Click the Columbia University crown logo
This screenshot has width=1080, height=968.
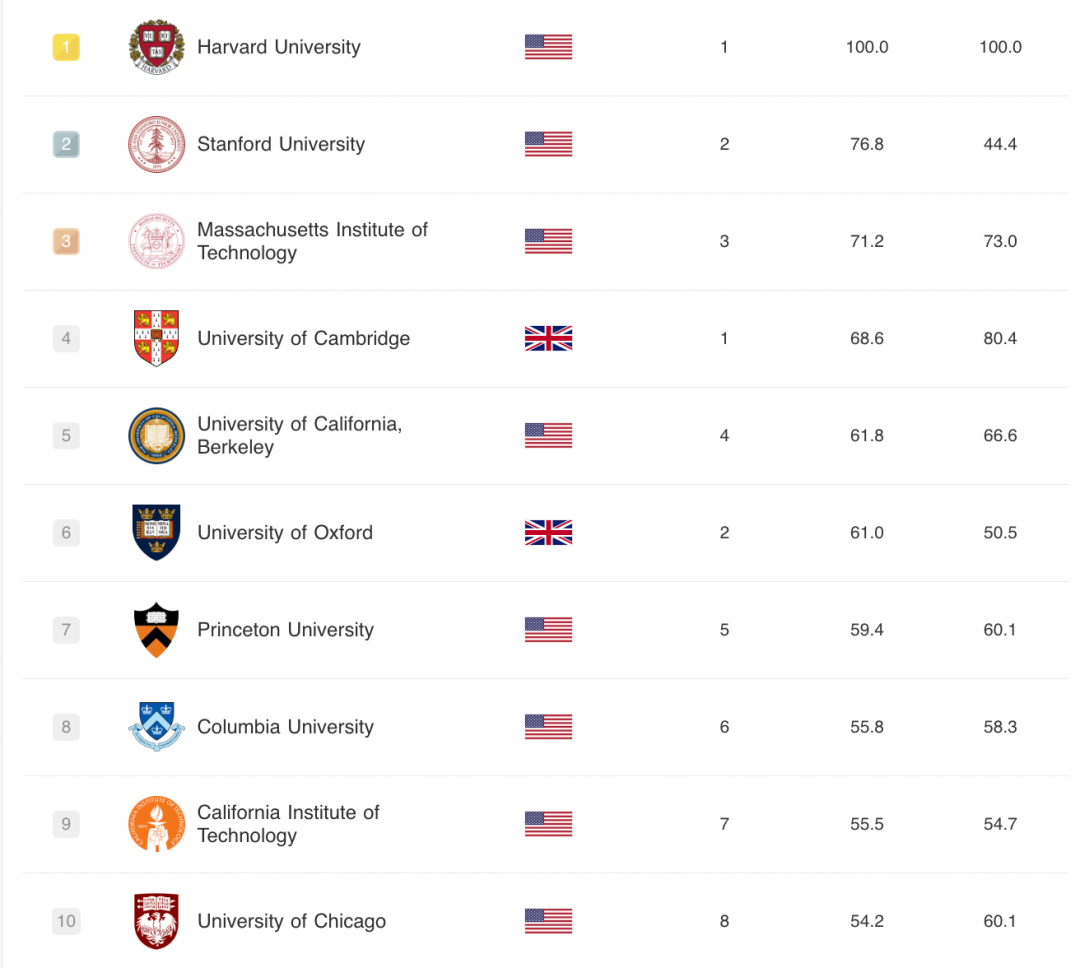157,726
